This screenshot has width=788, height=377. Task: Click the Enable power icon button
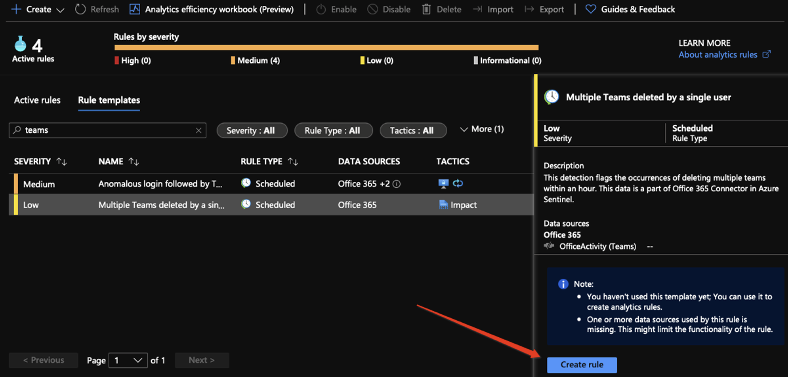tap(322, 10)
